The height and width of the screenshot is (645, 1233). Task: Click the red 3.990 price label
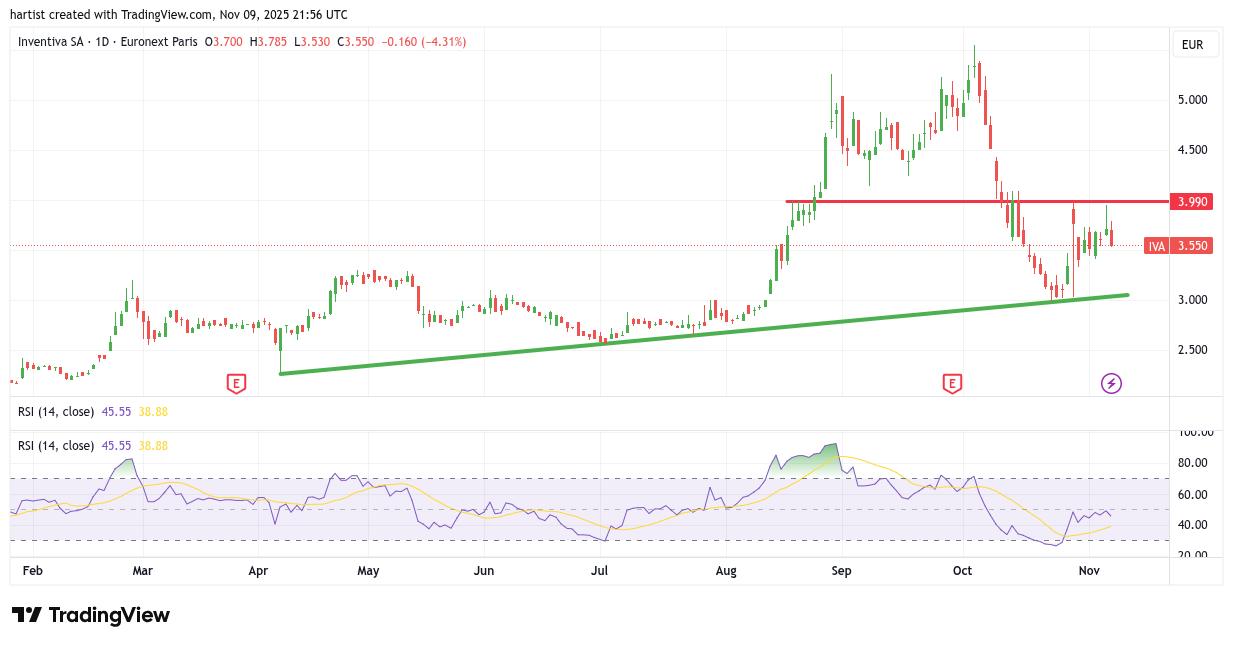tap(1192, 202)
